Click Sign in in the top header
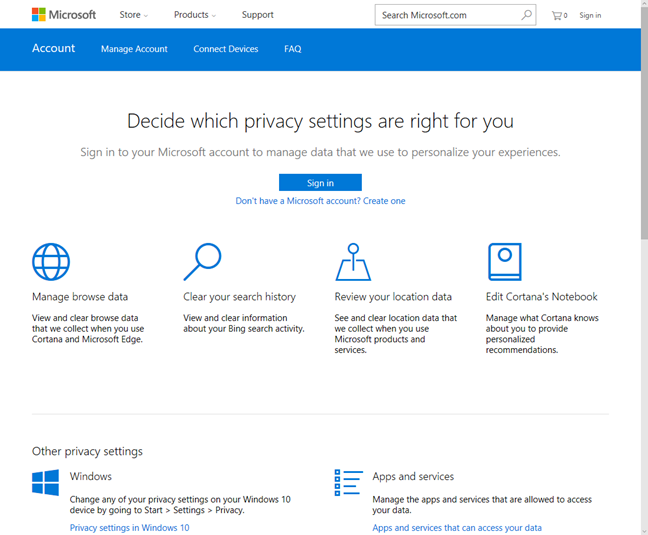Screen dimensions: 648x535 coord(590,15)
